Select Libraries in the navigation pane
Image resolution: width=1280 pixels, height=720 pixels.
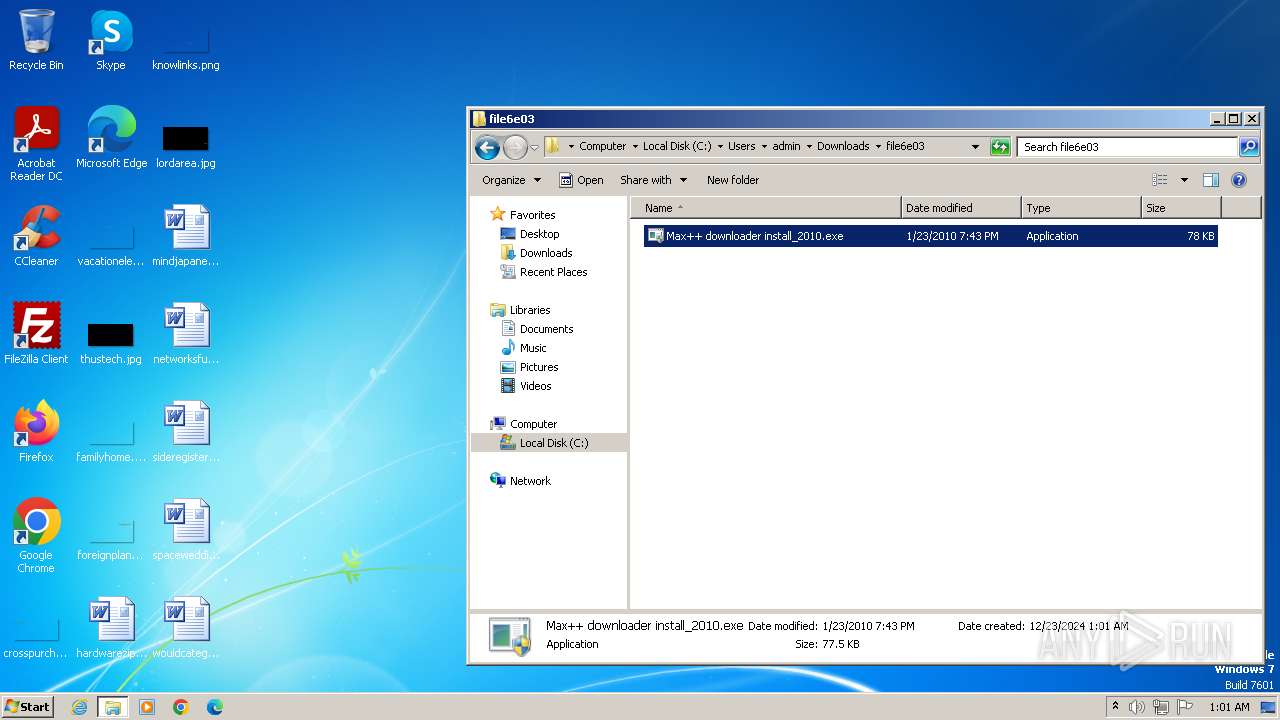point(530,310)
